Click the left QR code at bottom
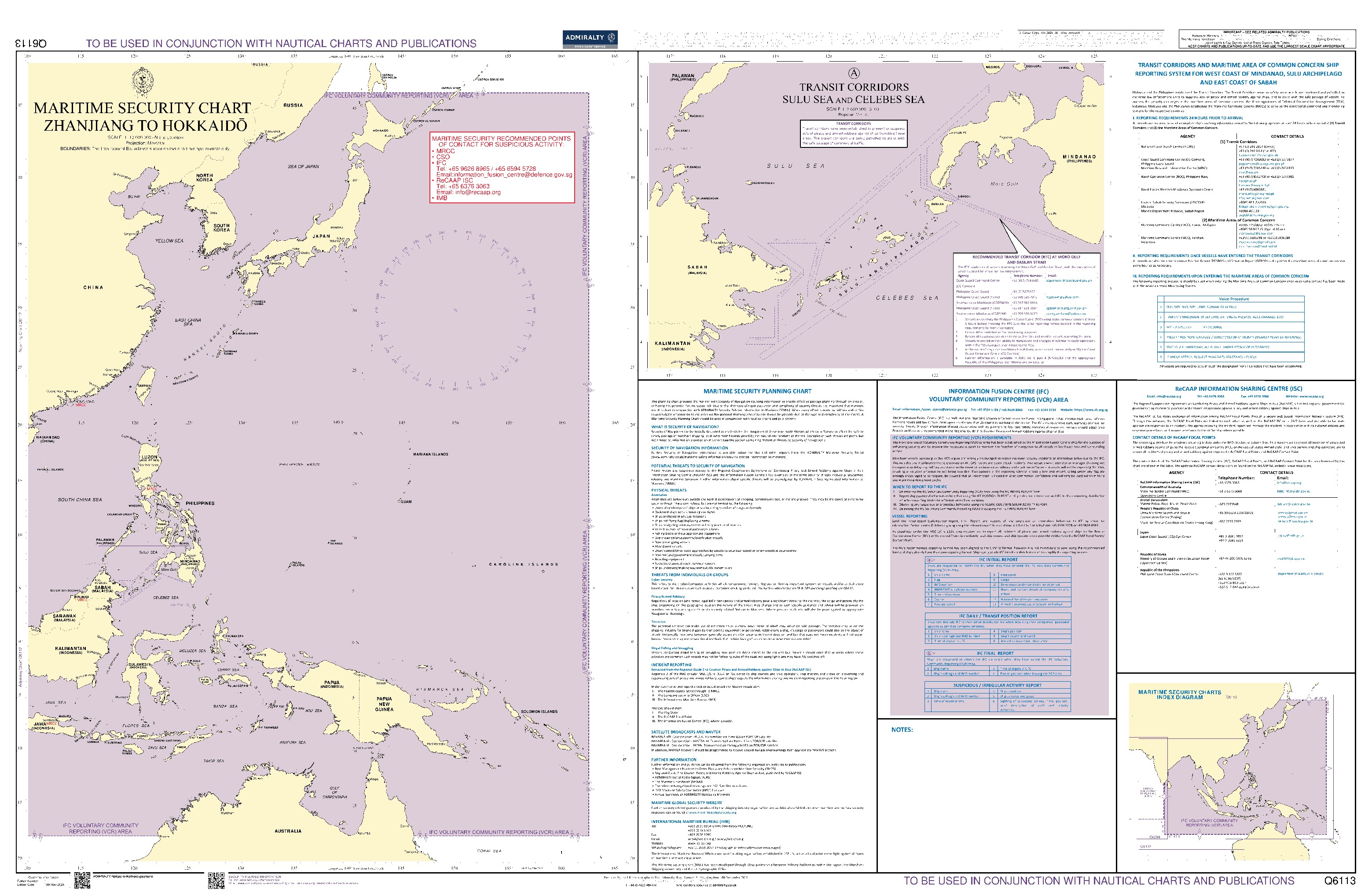 pos(82,881)
